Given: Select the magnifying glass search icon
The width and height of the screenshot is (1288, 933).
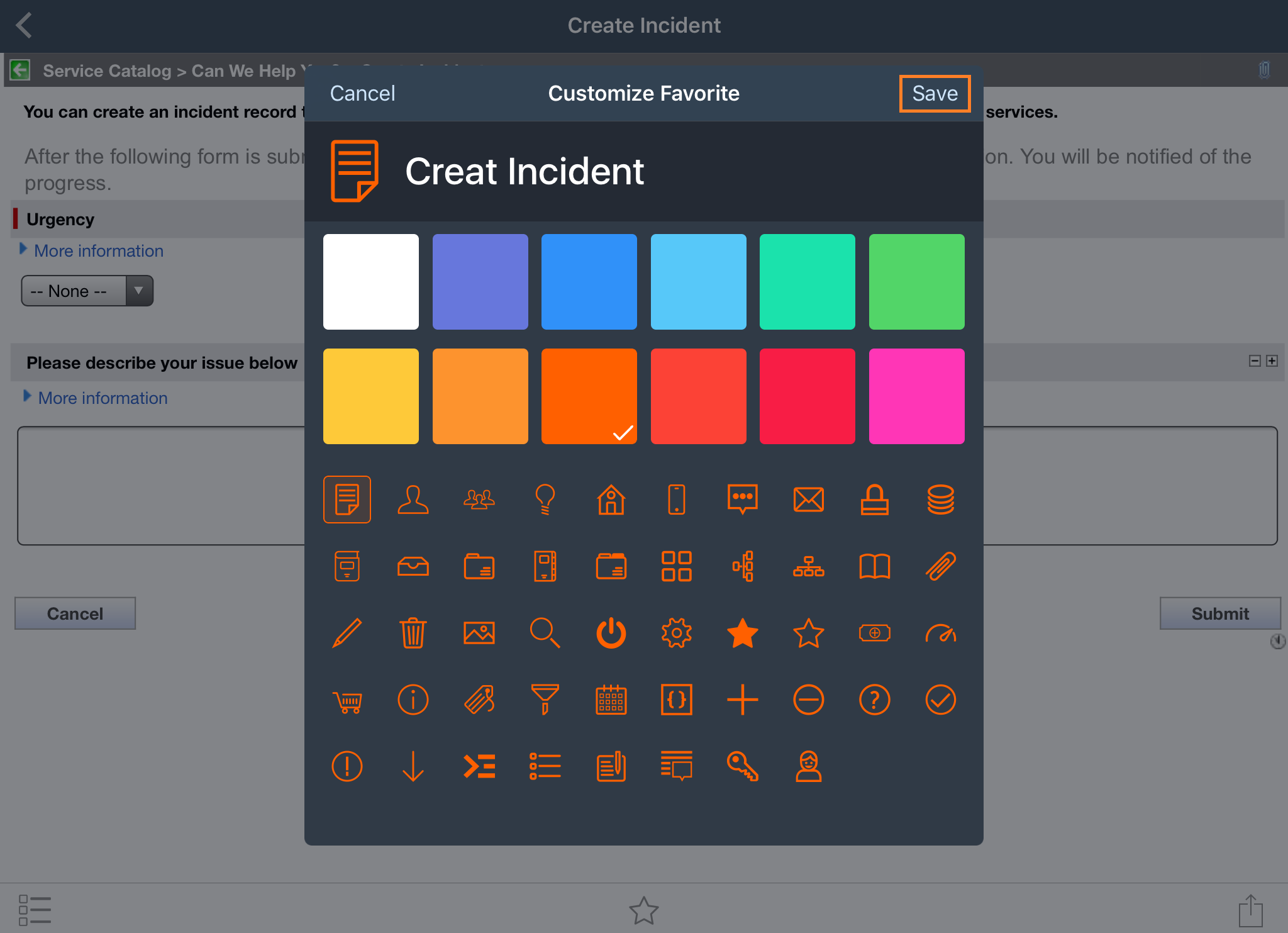Looking at the screenshot, I should [545, 634].
